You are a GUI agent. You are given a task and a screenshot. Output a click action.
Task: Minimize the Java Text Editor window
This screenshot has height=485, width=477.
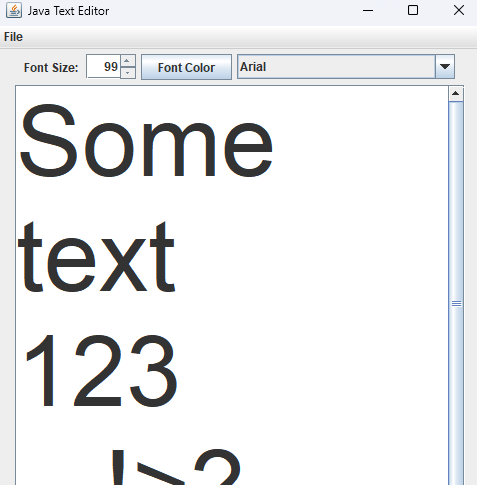click(368, 11)
